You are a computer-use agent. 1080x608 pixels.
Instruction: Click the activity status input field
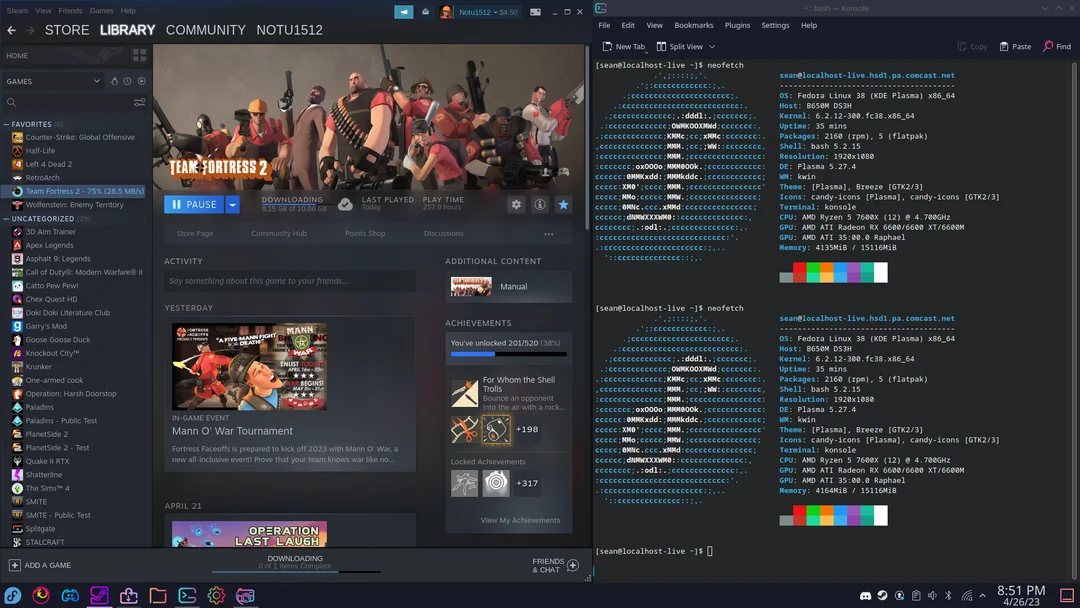(x=290, y=280)
